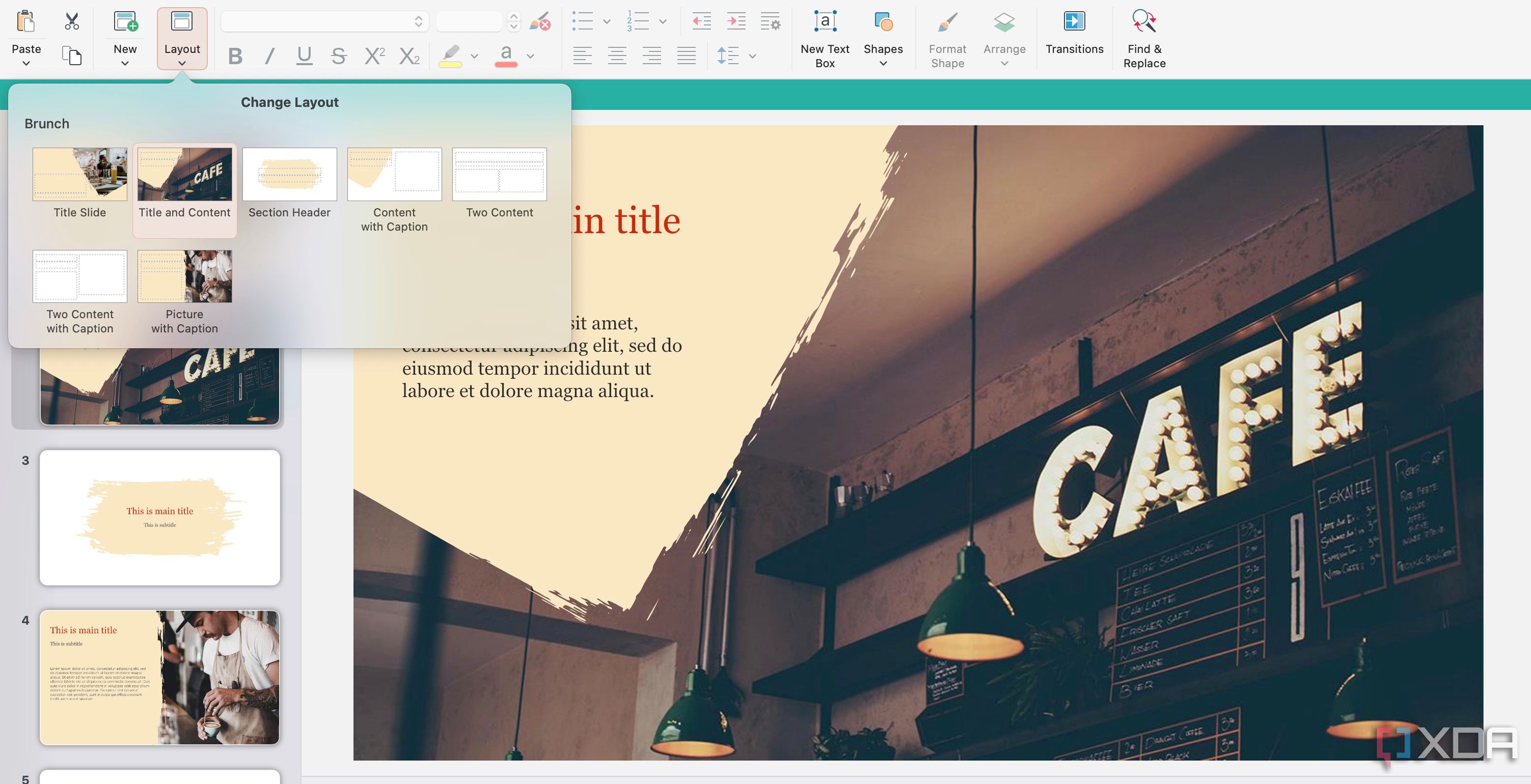This screenshot has width=1531, height=784.
Task: Select the Picture with Caption layout
Action: (x=185, y=292)
